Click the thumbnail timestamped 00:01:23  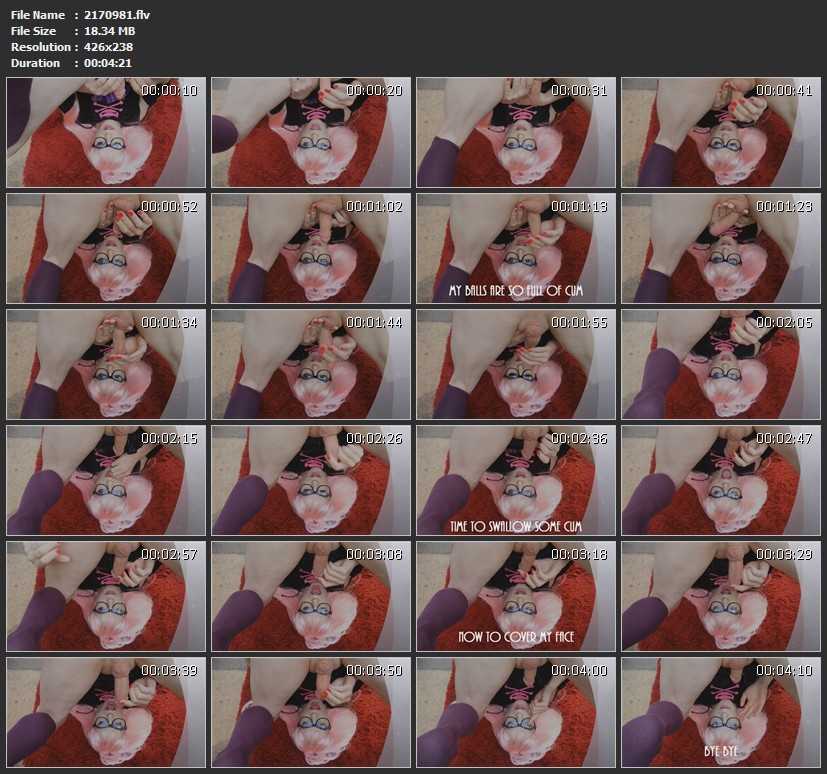pyautogui.click(x=721, y=248)
